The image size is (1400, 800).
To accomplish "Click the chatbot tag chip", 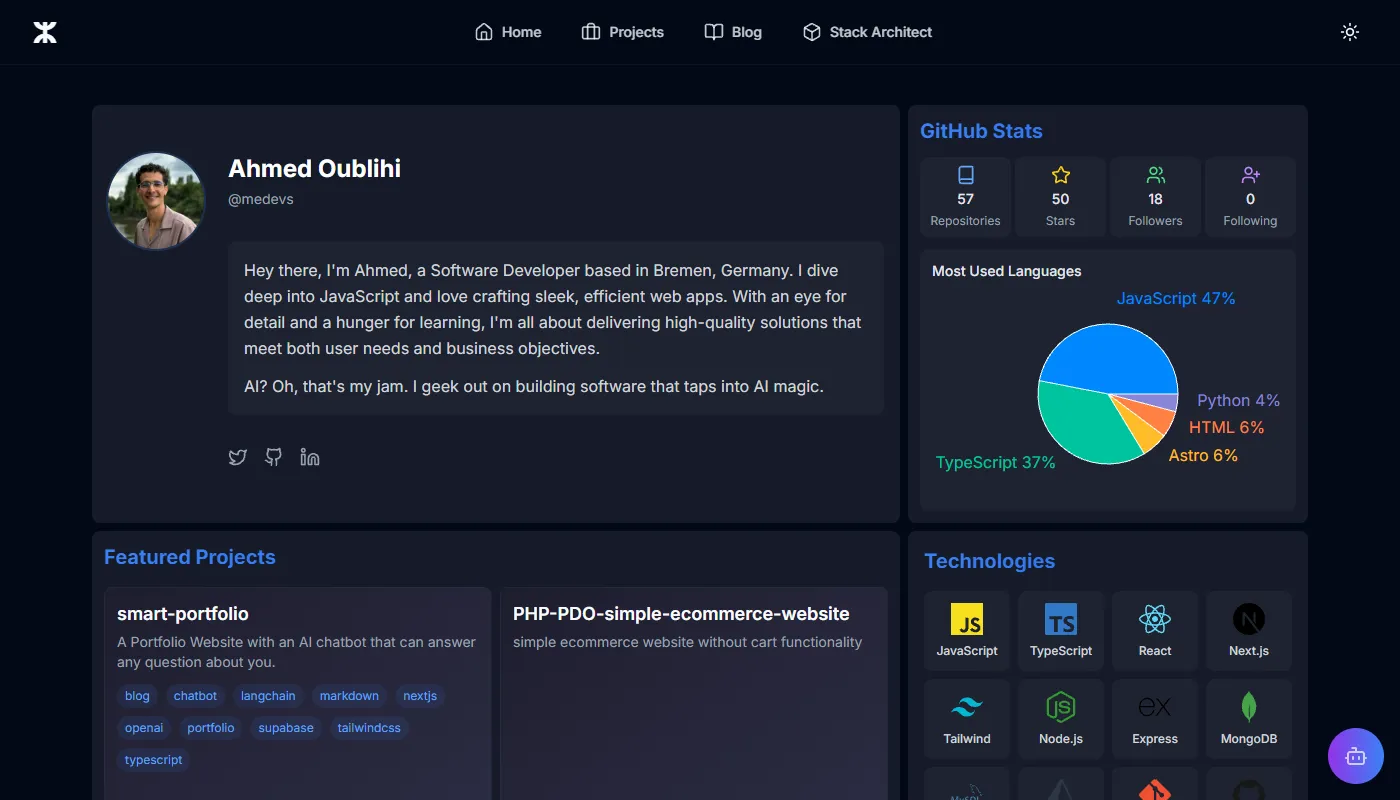I will [195, 696].
